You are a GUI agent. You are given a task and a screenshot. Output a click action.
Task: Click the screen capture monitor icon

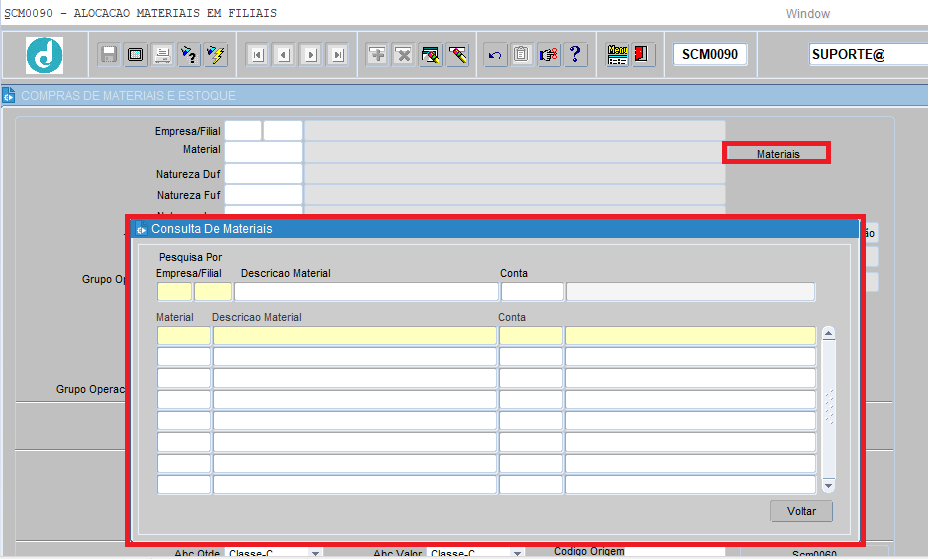pyautogui.click(x=136, y=55)
